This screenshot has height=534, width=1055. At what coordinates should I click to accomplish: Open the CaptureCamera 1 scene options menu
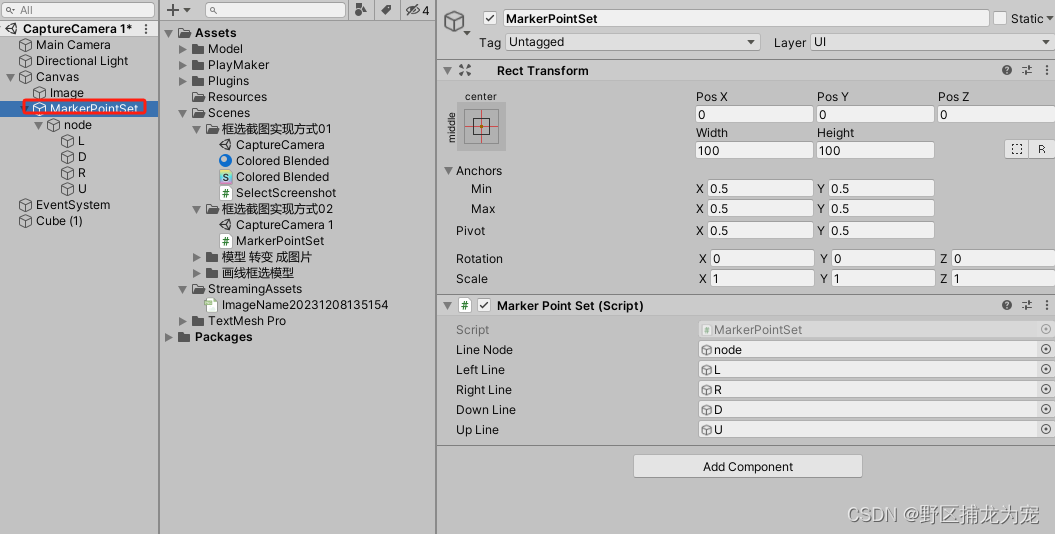[x=146, y=29]
